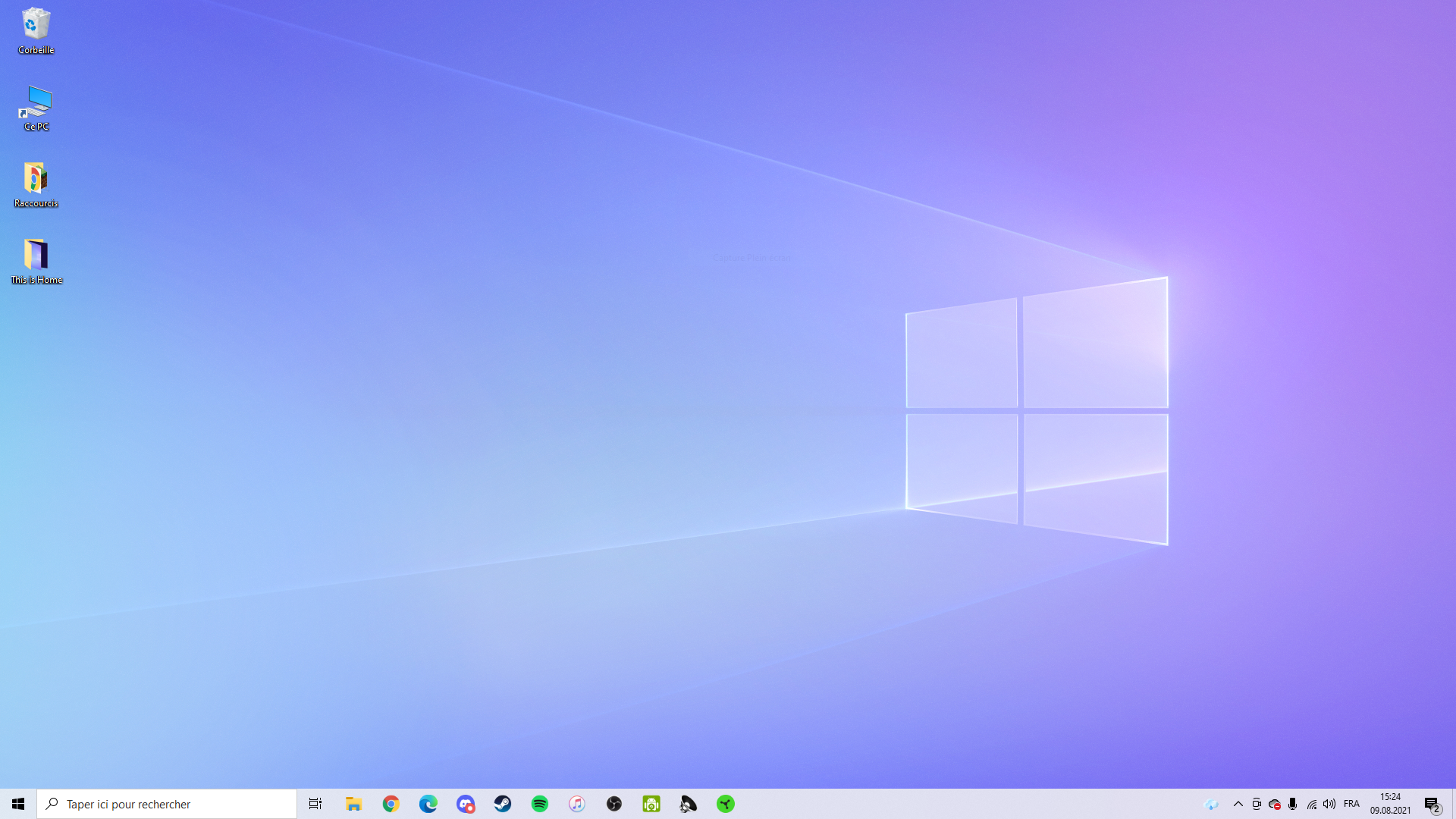Open Google Chrome from taskbar
Image resolution: width=1456 pixels, height=819 pixels.
pyautogui.click(x=391, y=804)
